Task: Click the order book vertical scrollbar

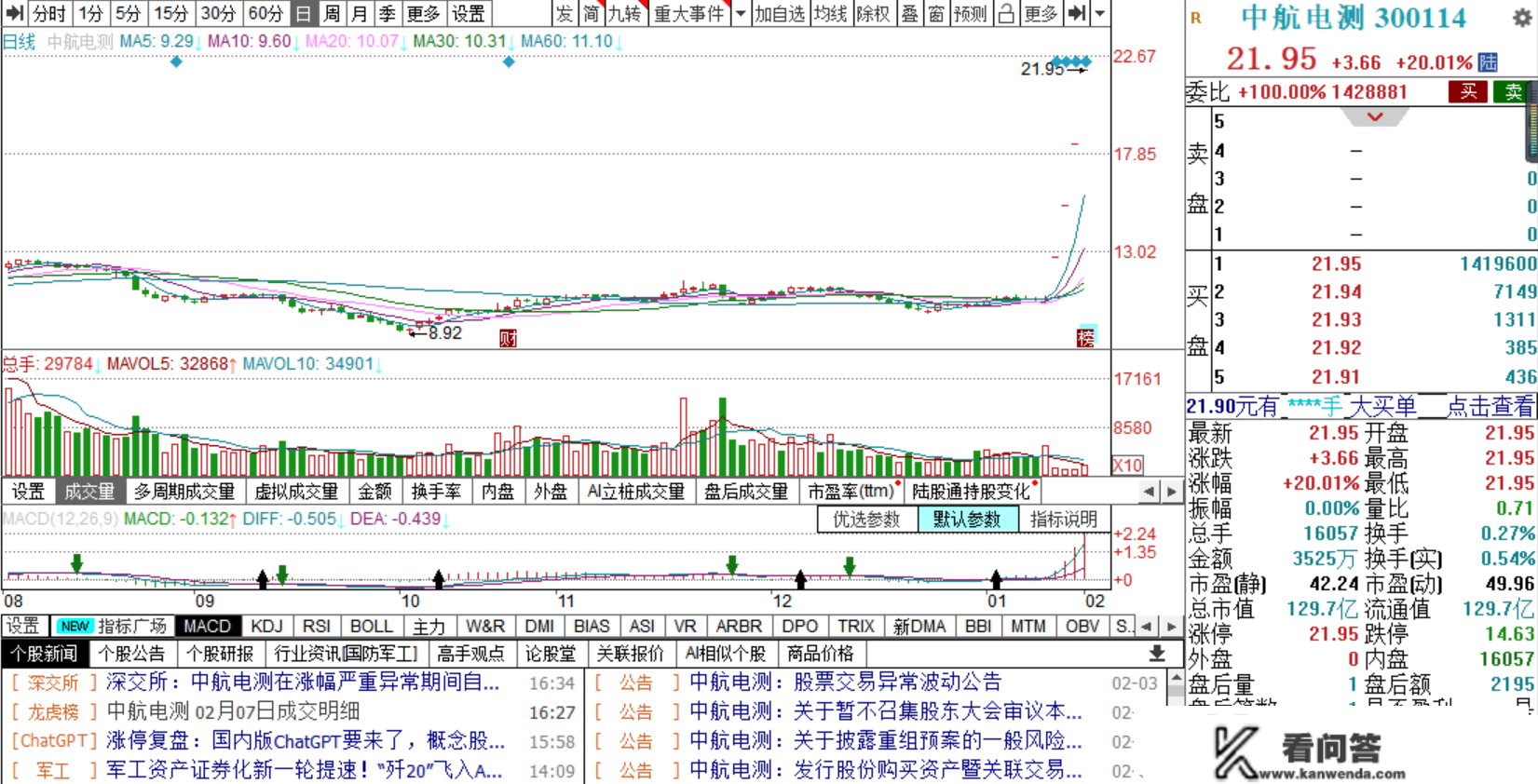Action: [1531, 121]
